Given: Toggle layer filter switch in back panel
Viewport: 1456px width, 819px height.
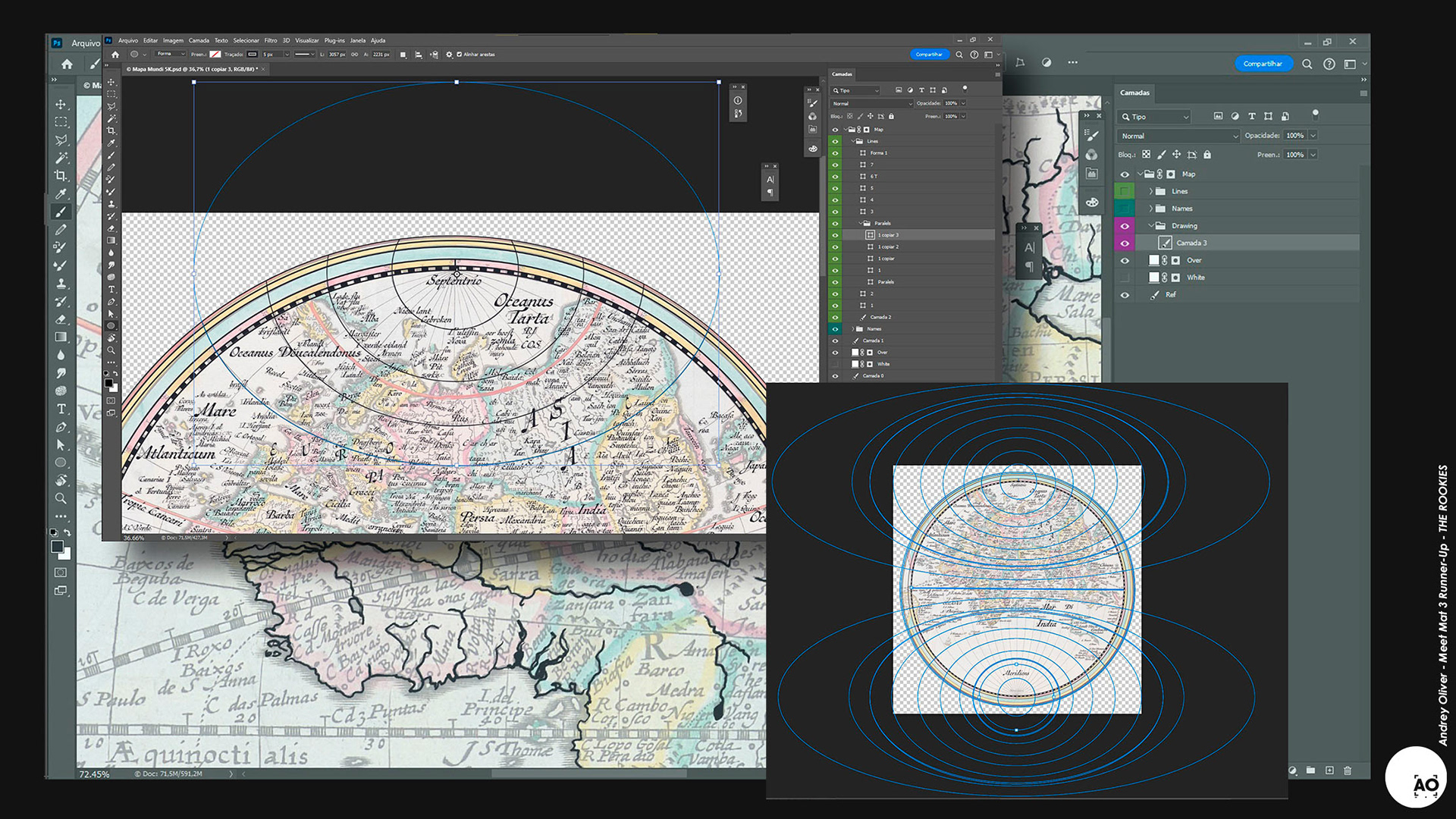Looking at the screenshot, I should [1315, 115].
